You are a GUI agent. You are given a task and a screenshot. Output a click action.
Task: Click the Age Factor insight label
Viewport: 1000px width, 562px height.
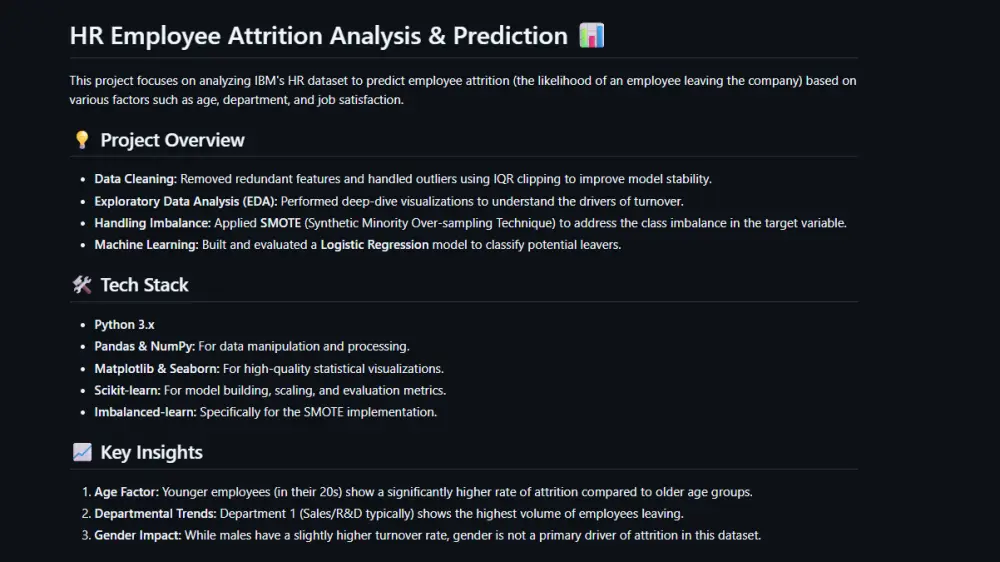126,492
